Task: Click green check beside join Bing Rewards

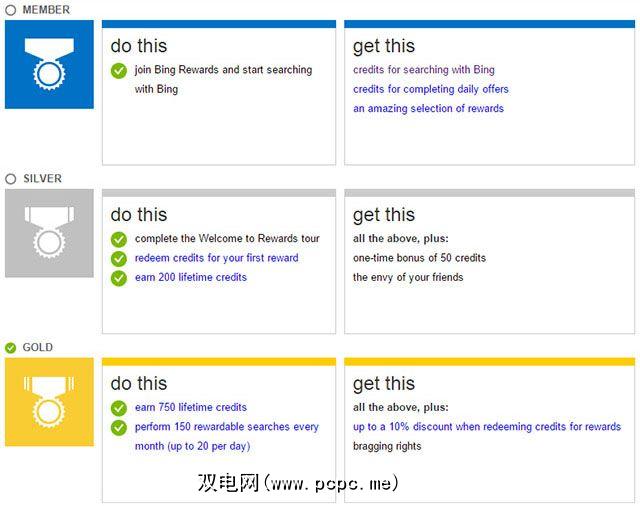Action: pyautogui.click(x=119, y=71)
